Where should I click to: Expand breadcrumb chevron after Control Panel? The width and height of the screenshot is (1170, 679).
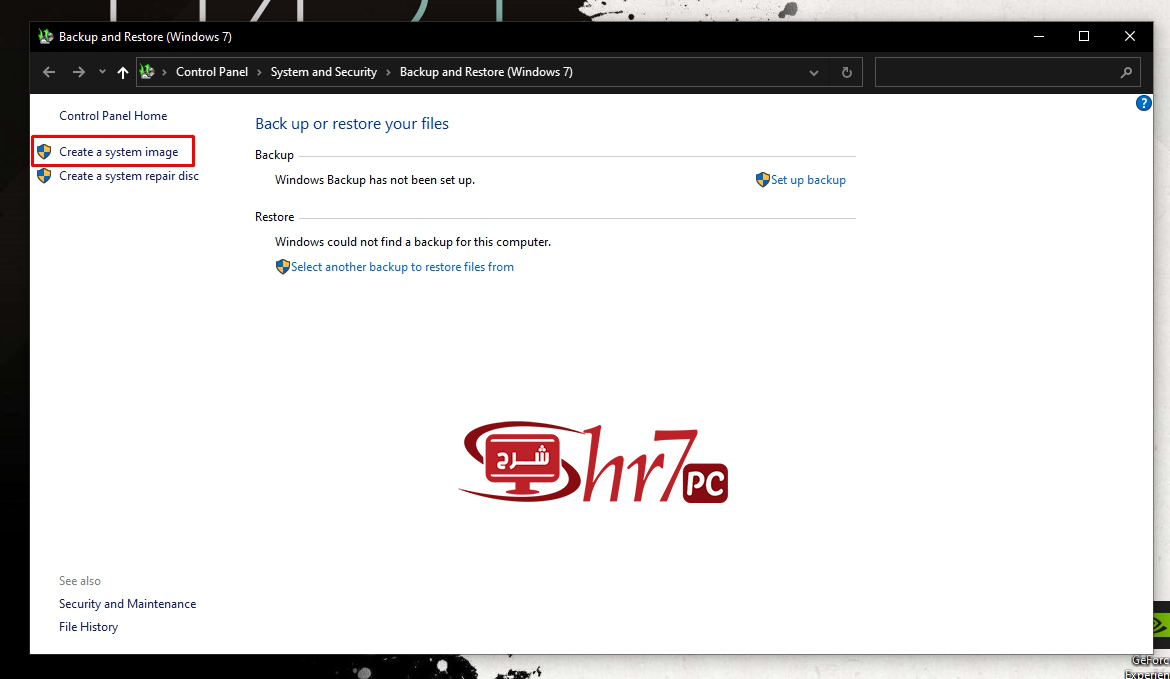259,72
